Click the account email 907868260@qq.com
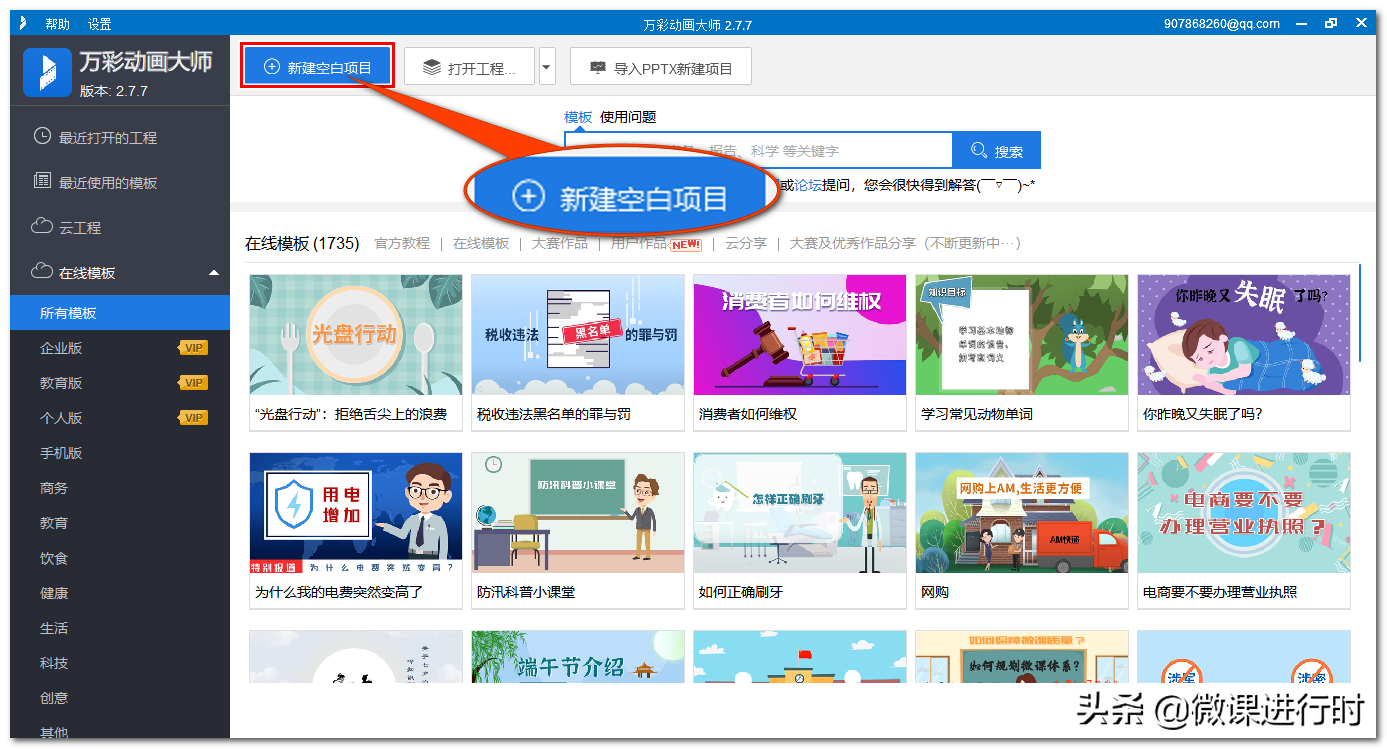The image size is (1387, 749). pos(1222,24)
